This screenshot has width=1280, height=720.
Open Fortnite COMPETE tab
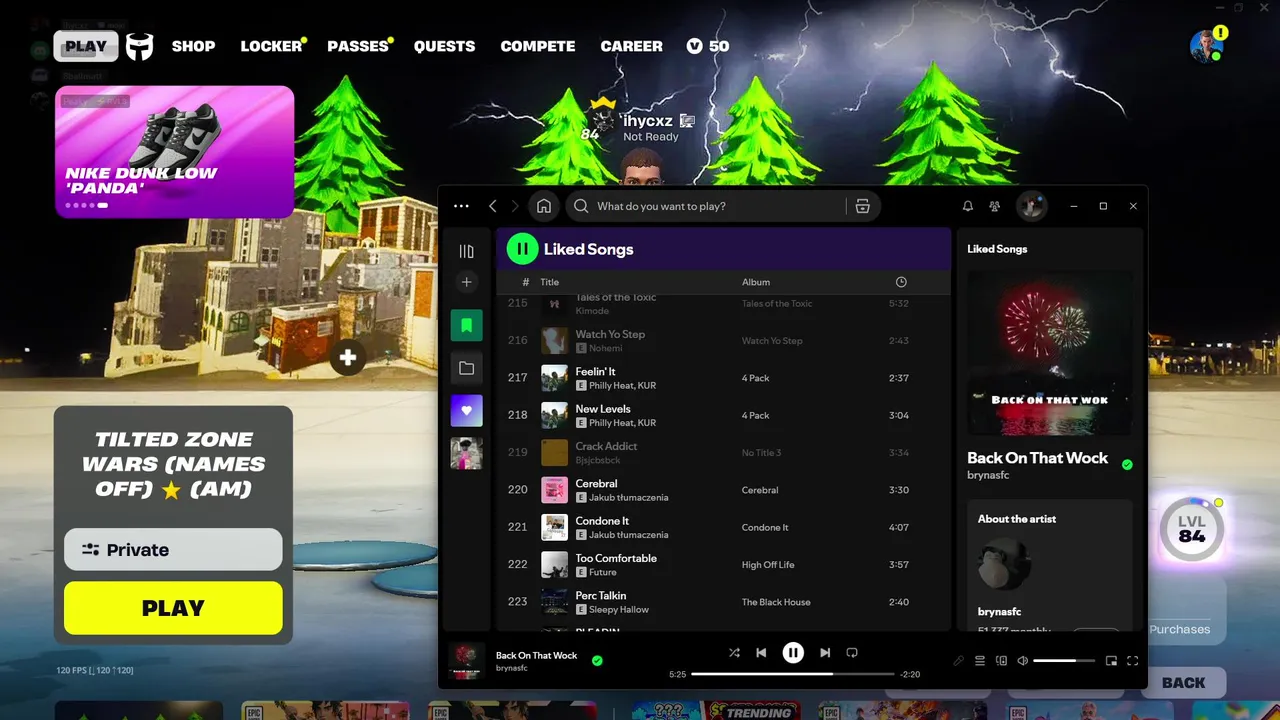538,46
